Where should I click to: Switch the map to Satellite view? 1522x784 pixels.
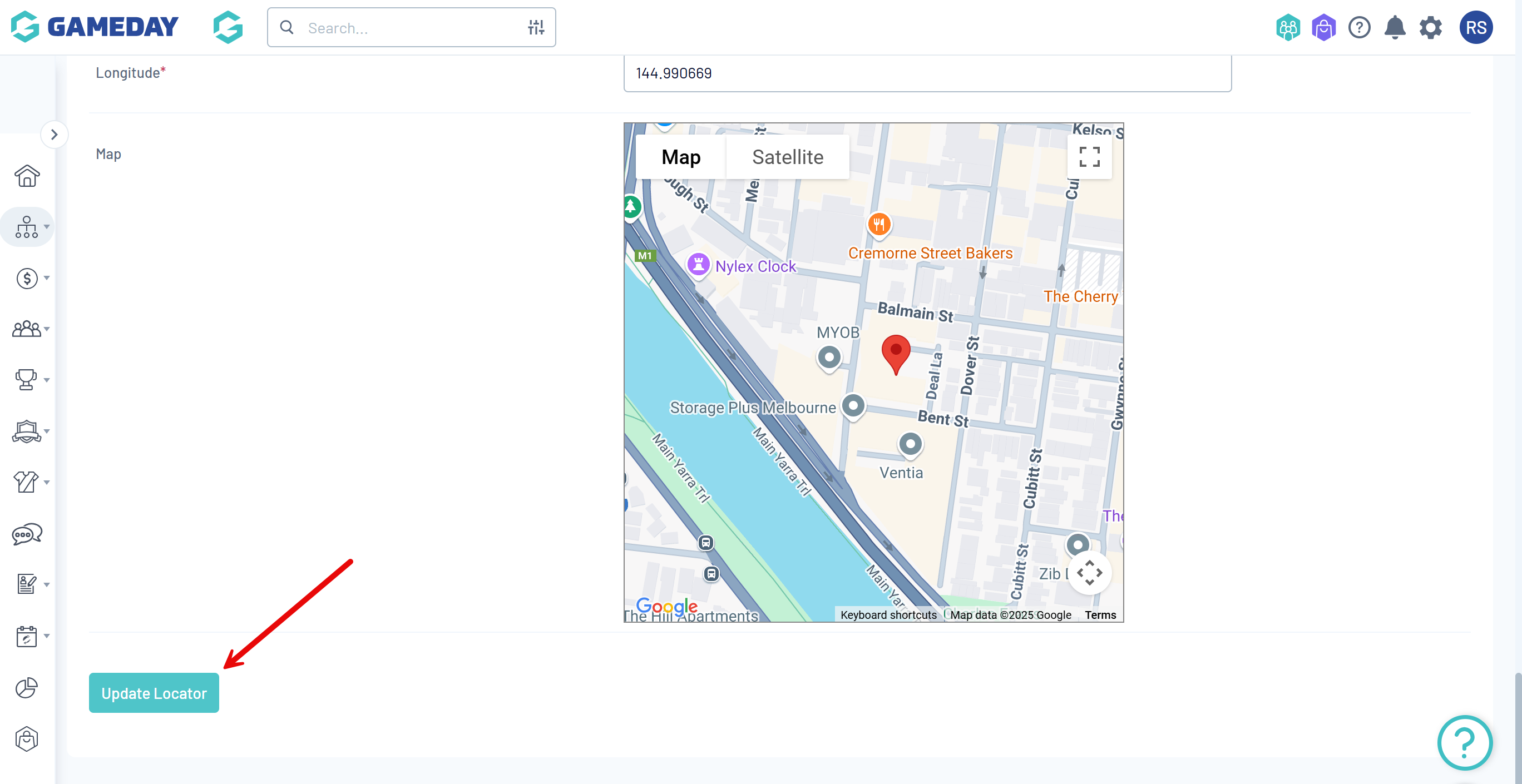787,157
